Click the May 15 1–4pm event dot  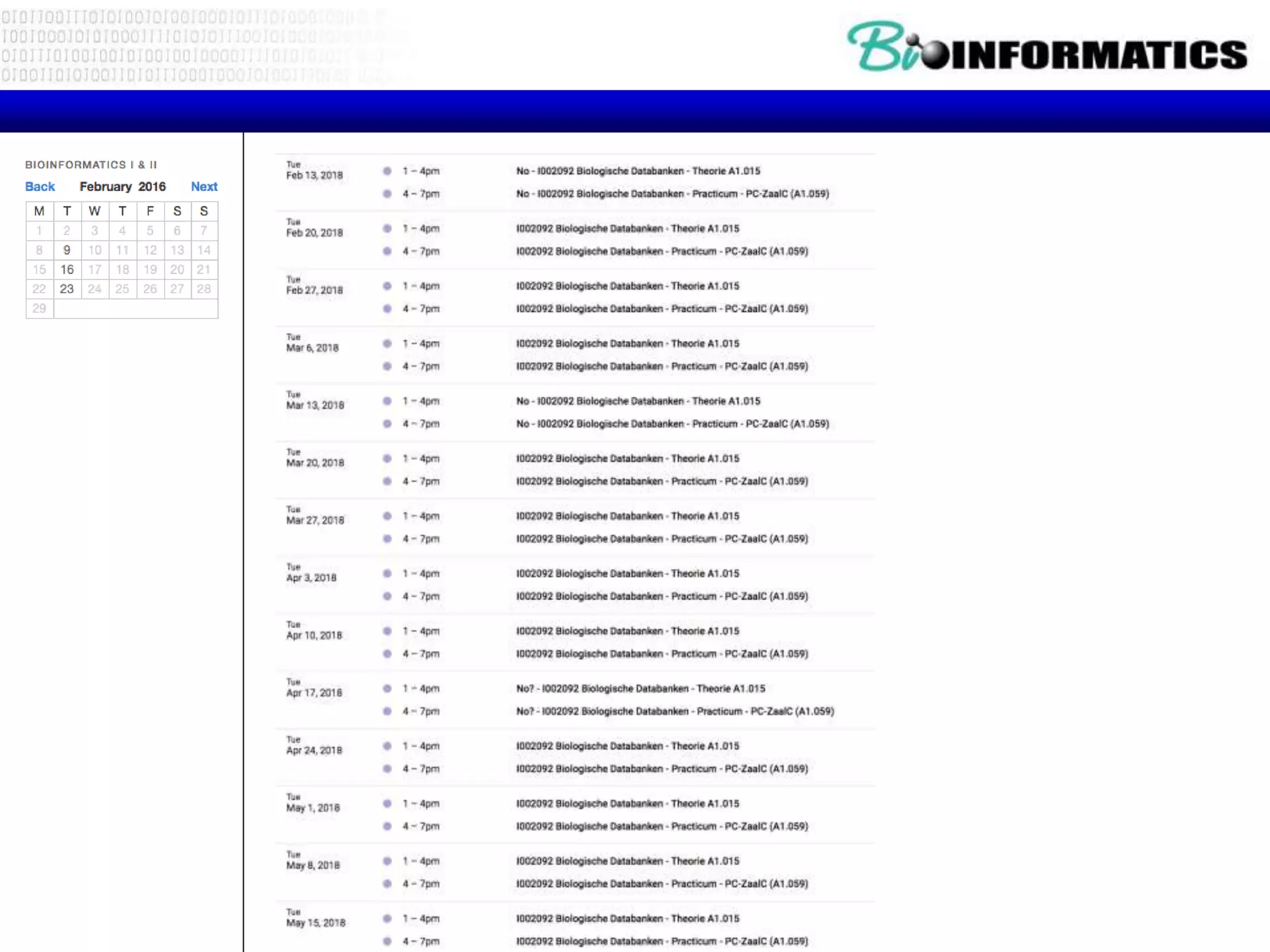pos(387,919)
